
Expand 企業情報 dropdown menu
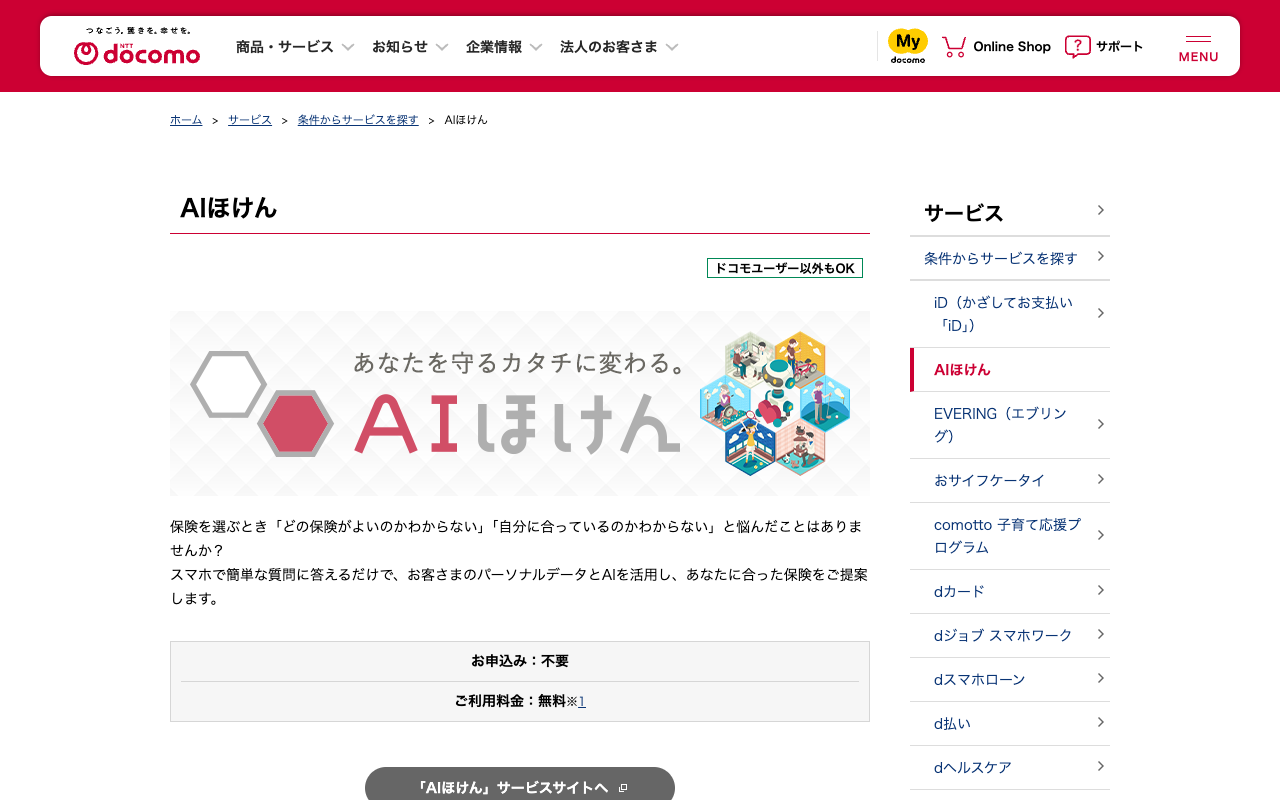504,47
